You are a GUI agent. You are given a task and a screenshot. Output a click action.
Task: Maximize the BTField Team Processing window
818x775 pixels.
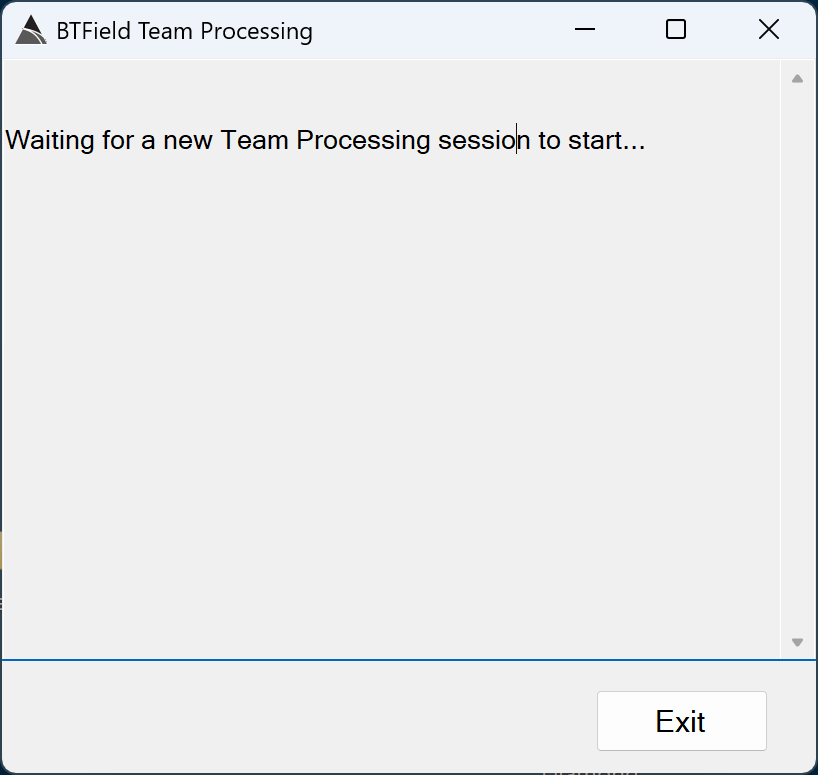676,30
